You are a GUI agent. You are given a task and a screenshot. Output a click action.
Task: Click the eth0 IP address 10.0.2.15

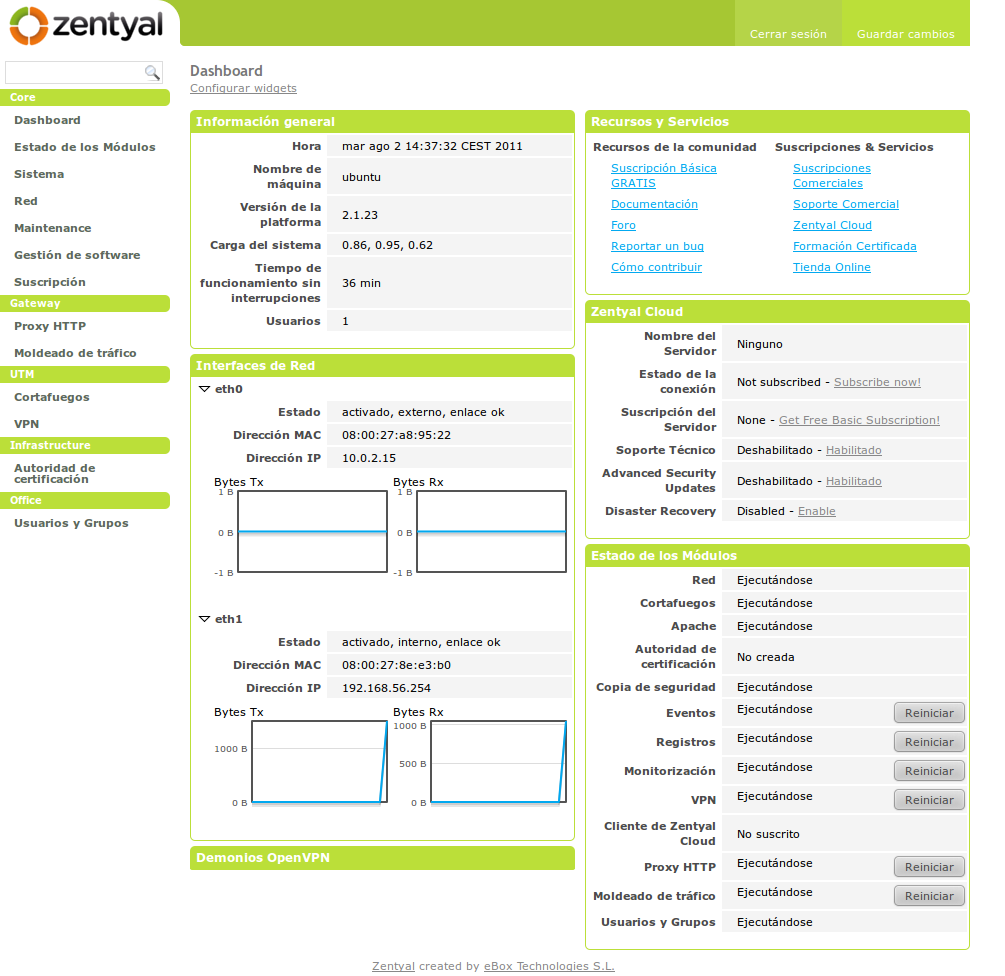point(369,458)
